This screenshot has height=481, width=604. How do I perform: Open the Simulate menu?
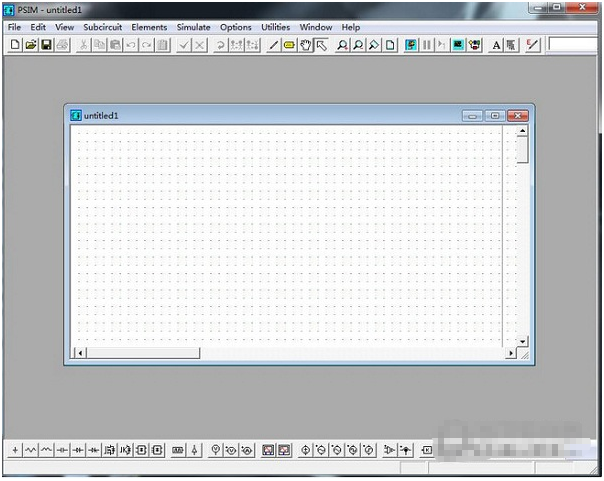click(x=193, y=27)
